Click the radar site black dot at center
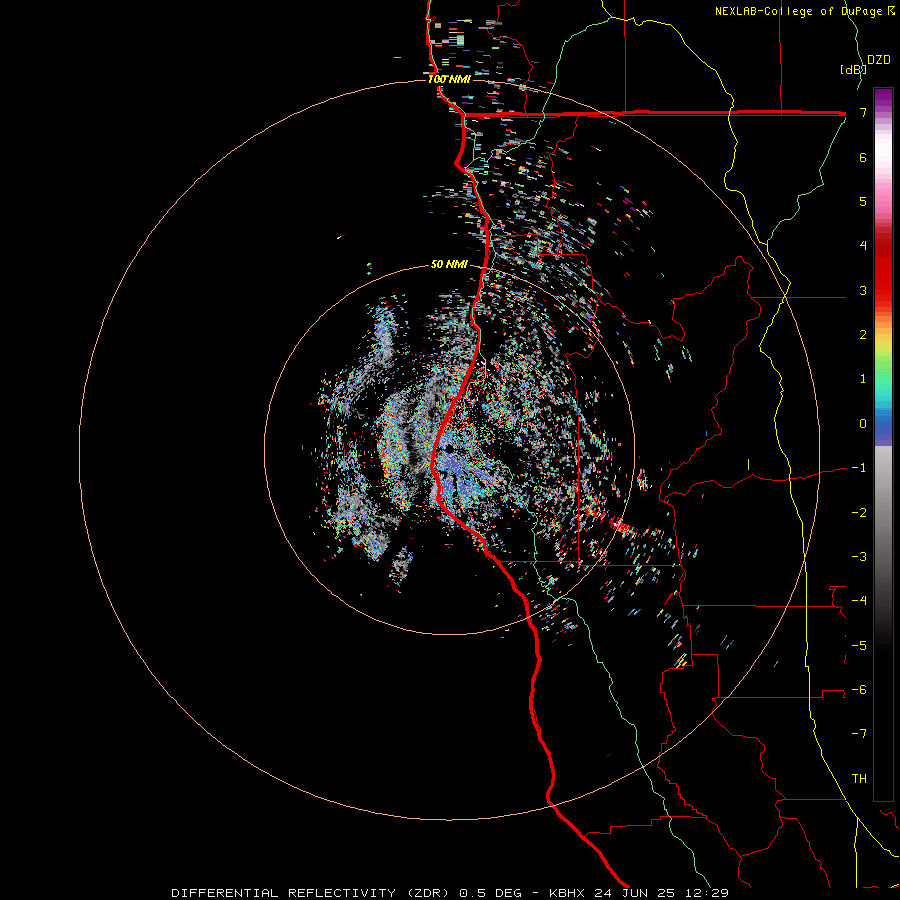Screen dimensions: 900x900 [x=449, y=449]
